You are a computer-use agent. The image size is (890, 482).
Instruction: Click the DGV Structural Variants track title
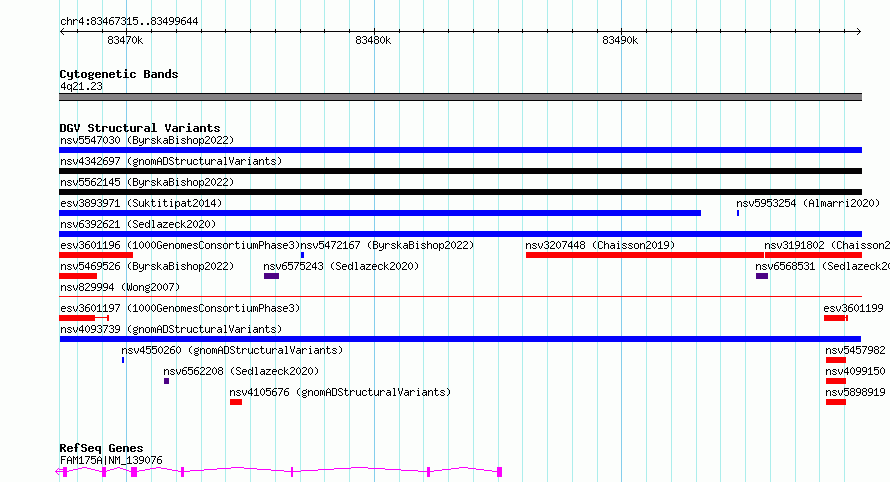point(140,128)
